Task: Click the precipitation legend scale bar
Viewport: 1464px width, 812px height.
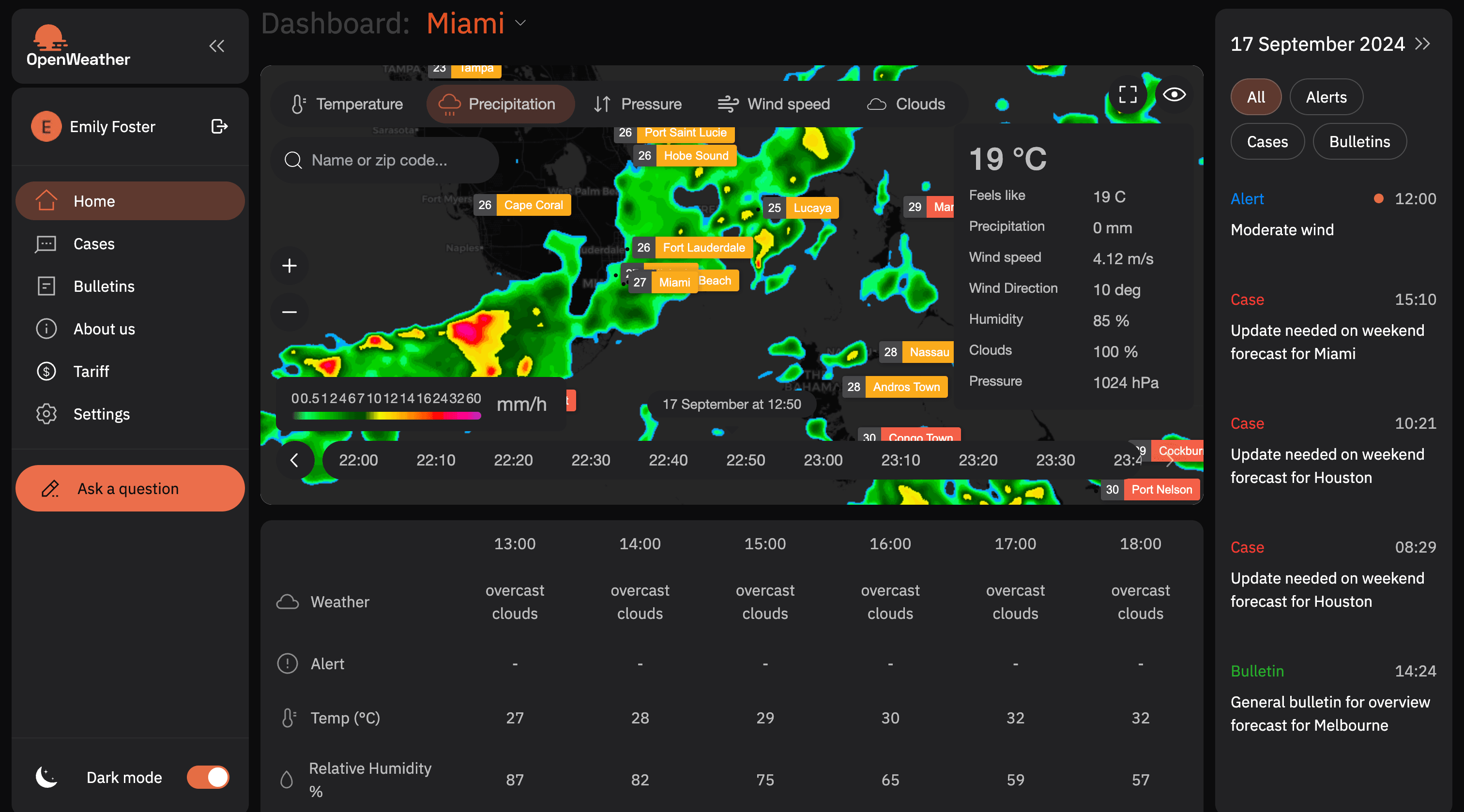Action: point(383,414)
